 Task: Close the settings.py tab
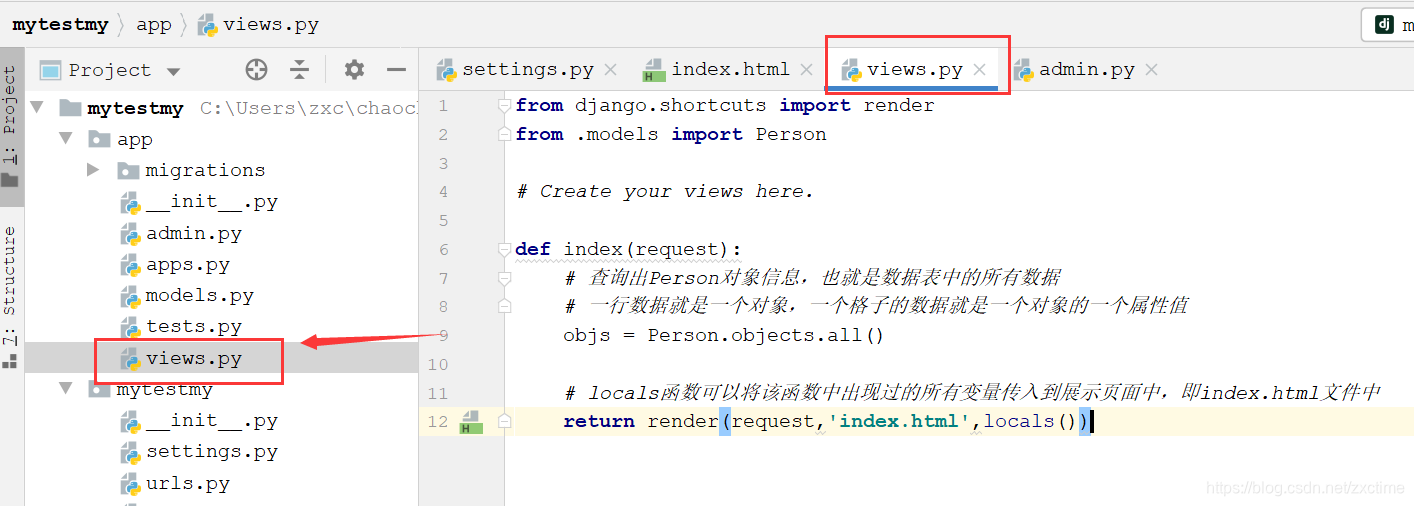click(x=610, y=70)
